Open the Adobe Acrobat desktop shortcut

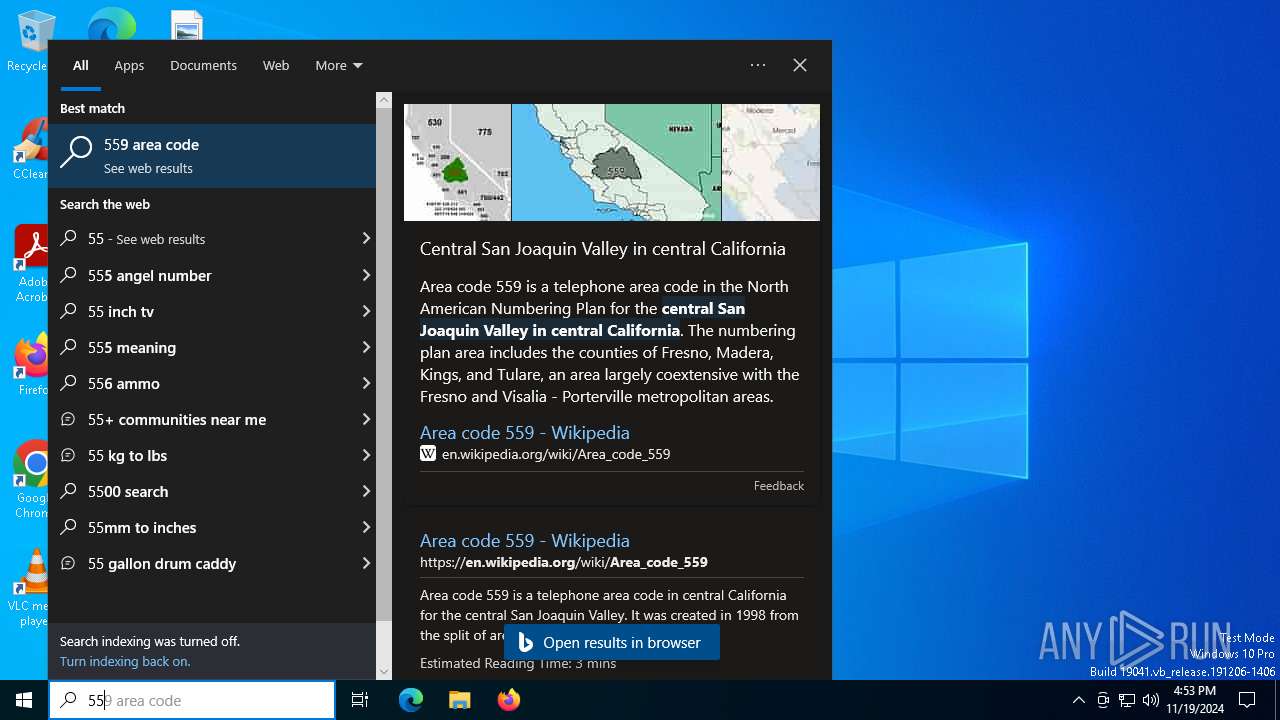30,262
